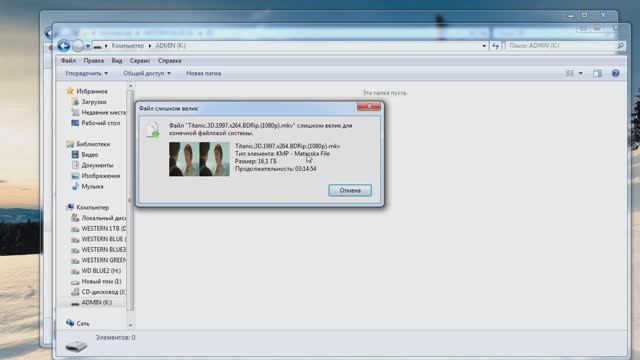Expand the Упорядочить dropdown
This screenshot has width=640, height=360.
coord(87,73)
